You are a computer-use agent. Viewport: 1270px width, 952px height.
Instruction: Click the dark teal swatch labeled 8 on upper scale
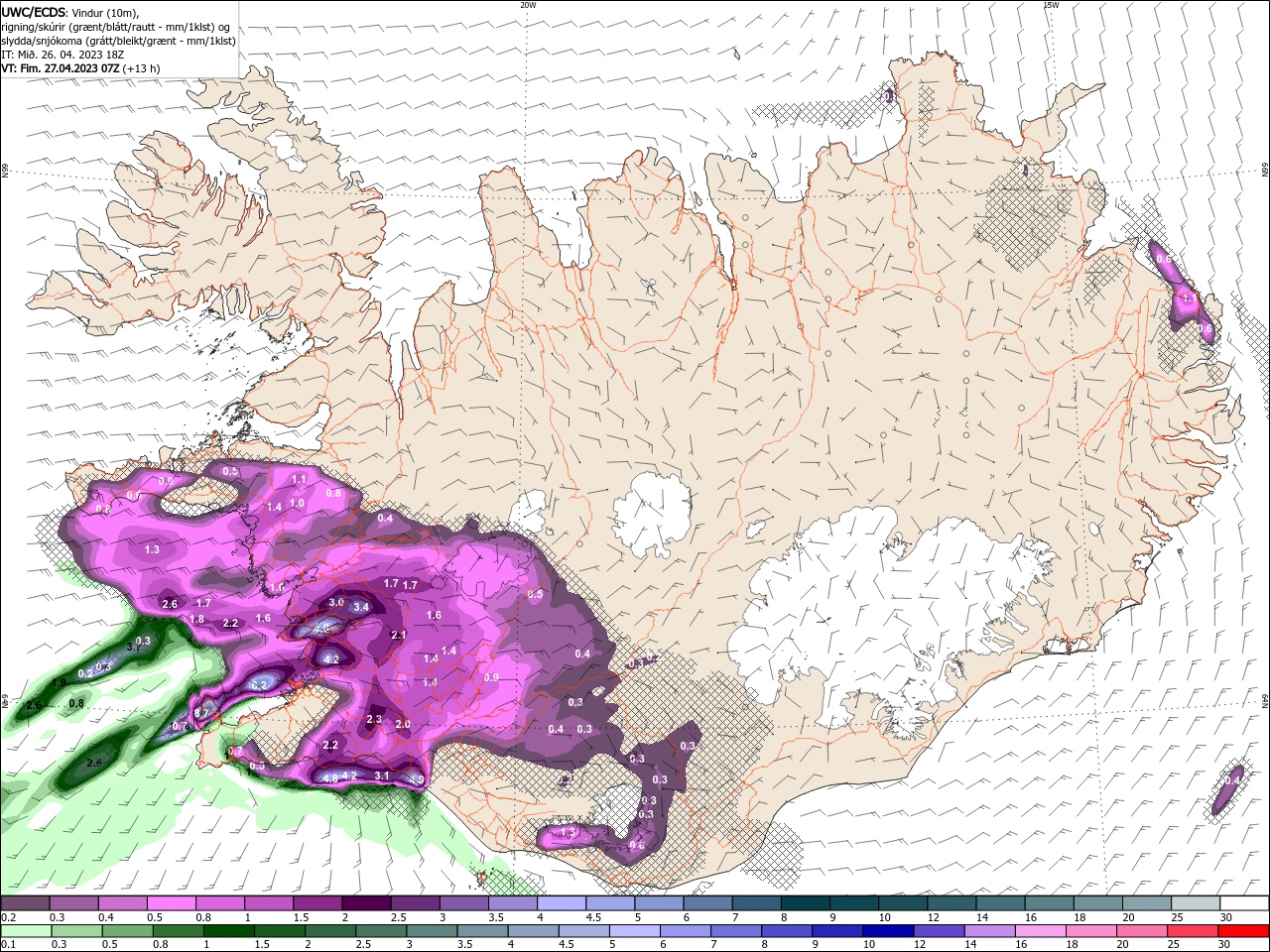click(x=805, y=903)
